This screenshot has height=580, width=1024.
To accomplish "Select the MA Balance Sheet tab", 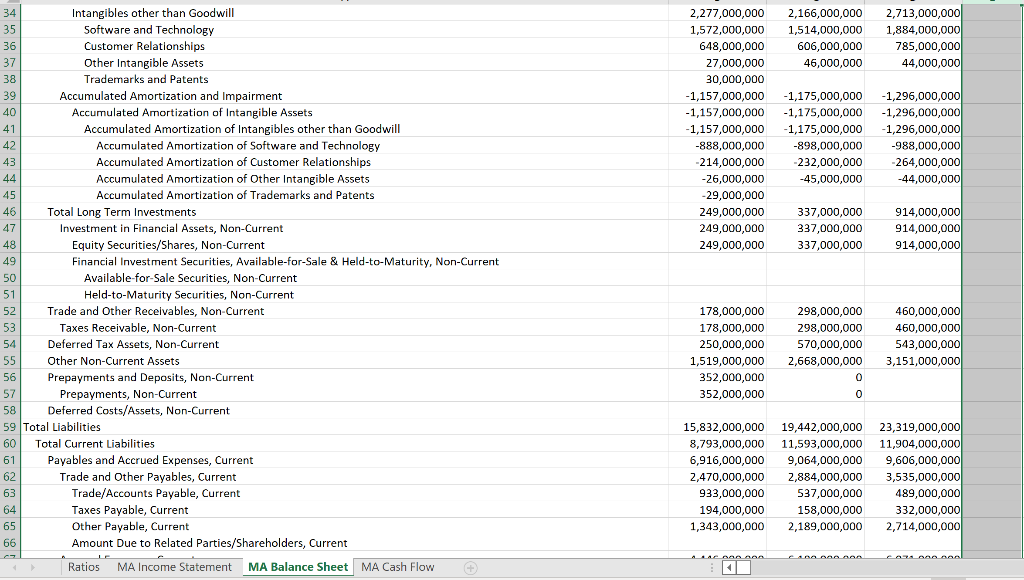I will (297, 567).
